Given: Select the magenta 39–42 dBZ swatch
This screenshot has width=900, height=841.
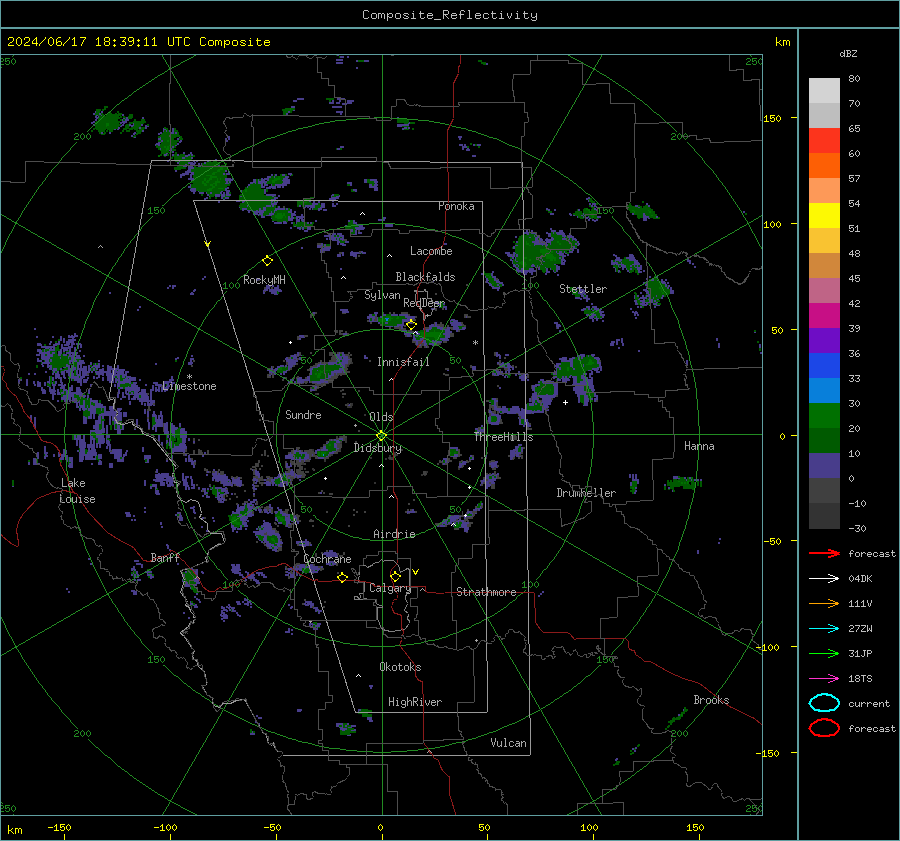Looking at the screenshot, I should pos(824,316).
